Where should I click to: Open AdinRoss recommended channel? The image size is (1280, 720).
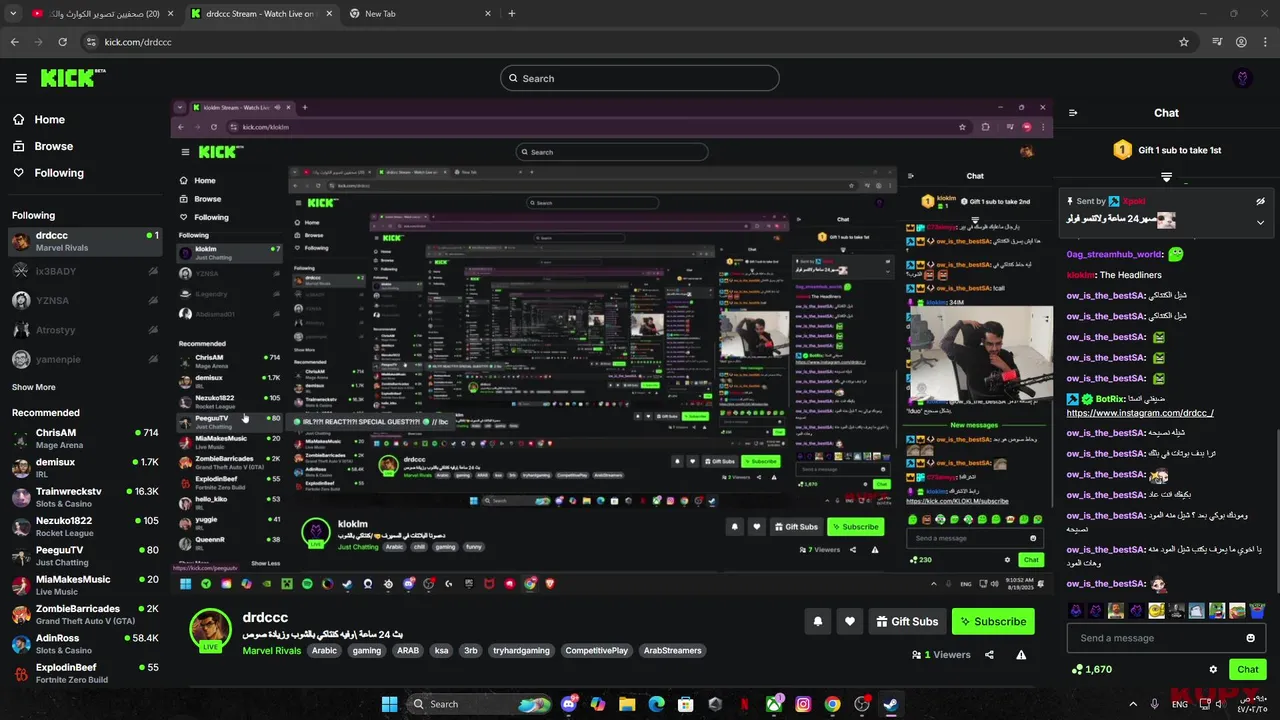click(85, 643)
